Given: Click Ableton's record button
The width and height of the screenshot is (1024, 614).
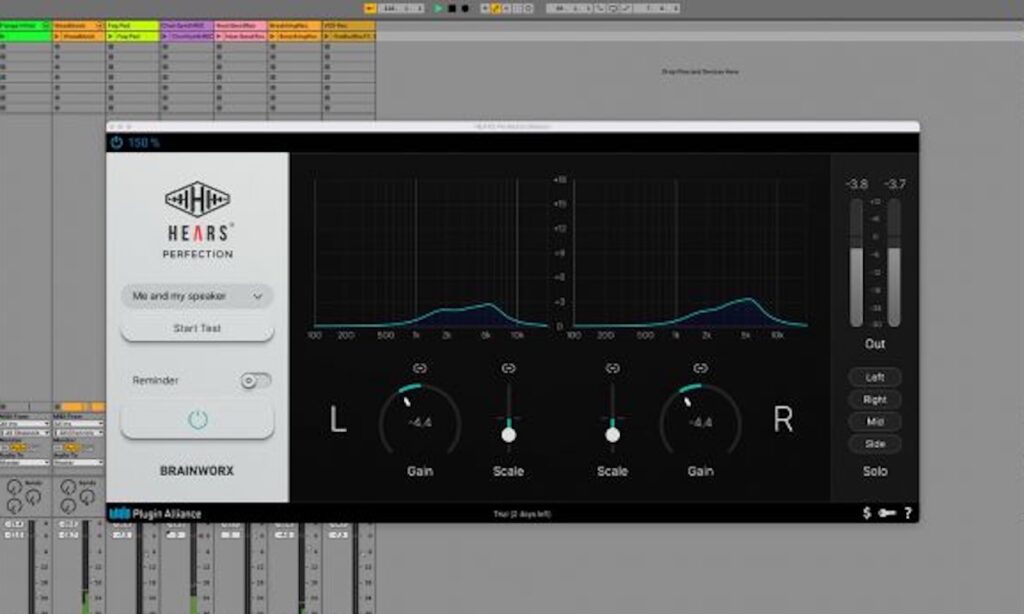Looking at the screenshot, I should tap(465, 8).
